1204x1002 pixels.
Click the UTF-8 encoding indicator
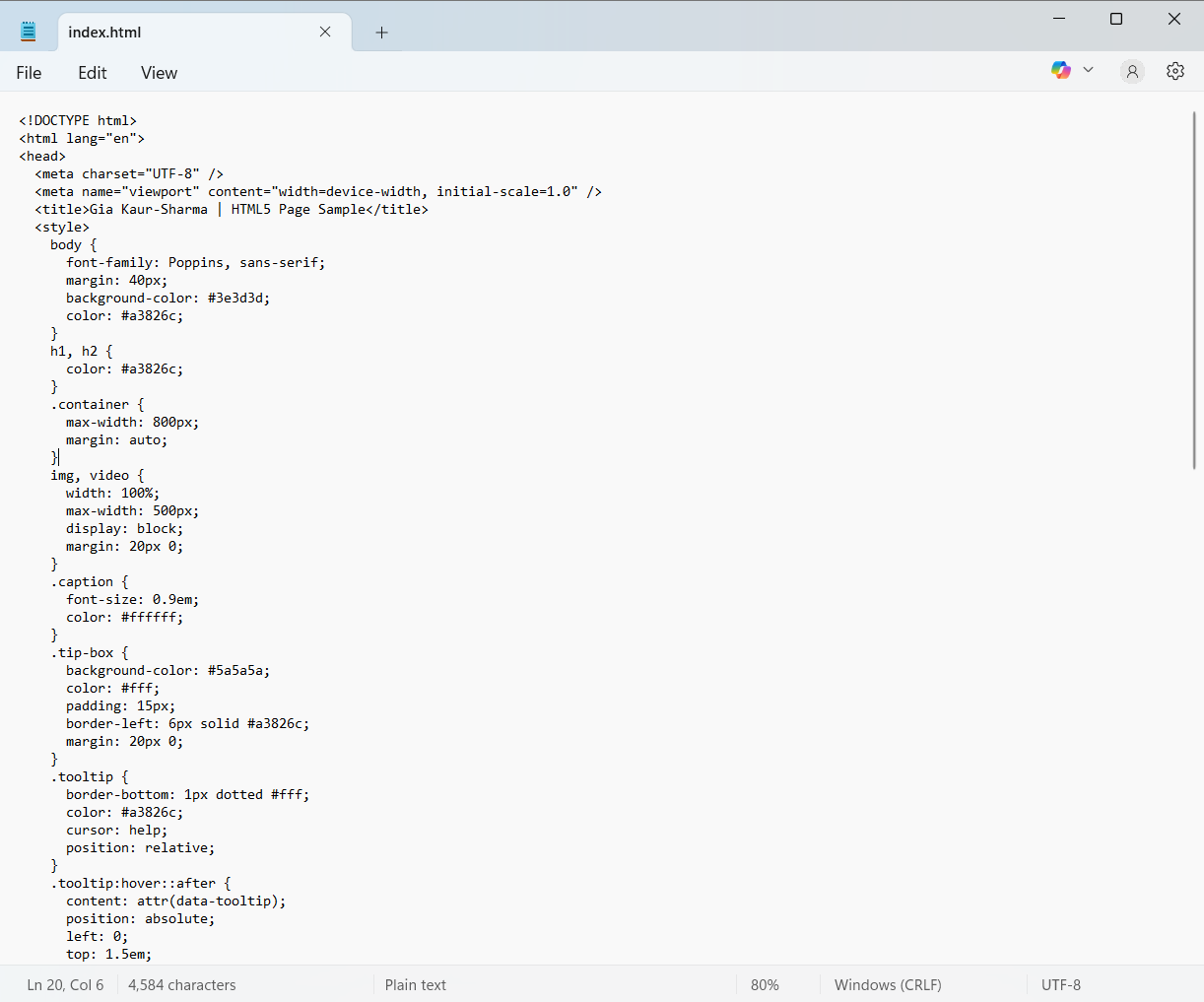pos(1061,984)
